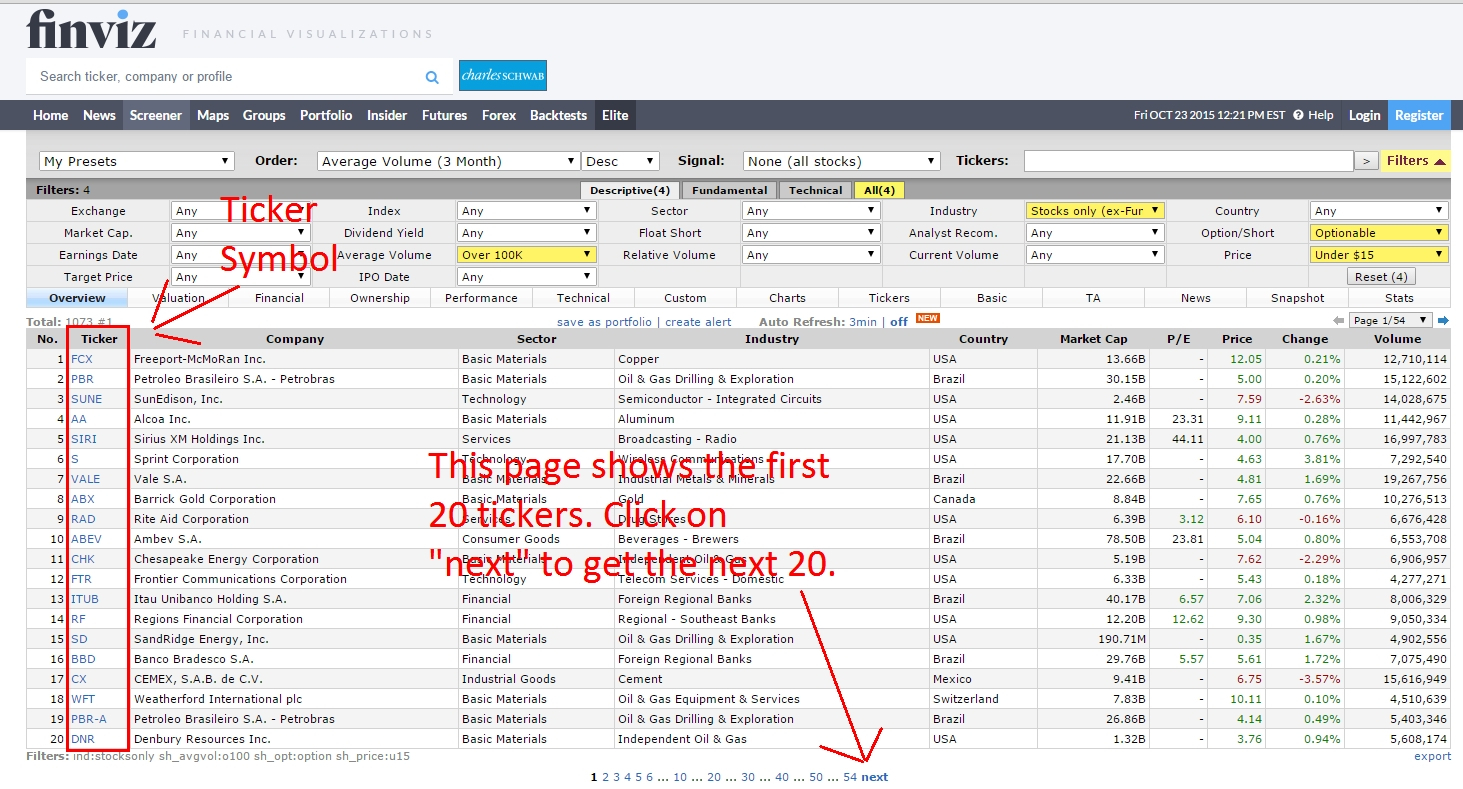
Task: Open the Maps menu item
Action: tap(213, 115)
